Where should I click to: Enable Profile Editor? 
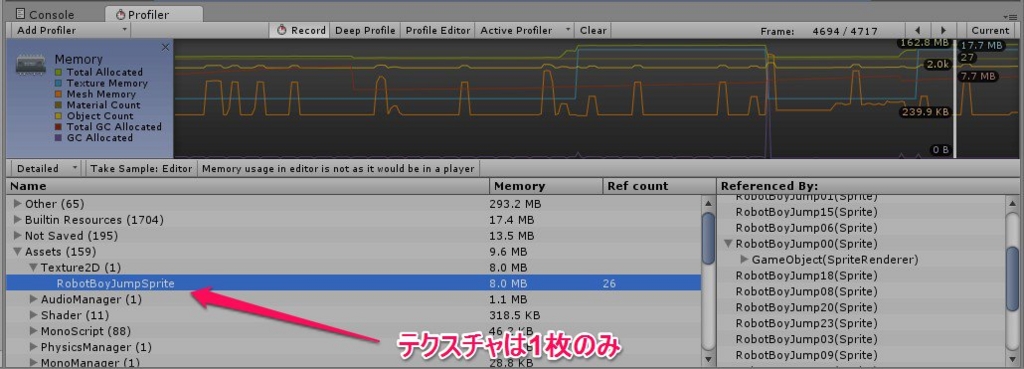click(x=438, y=30)
